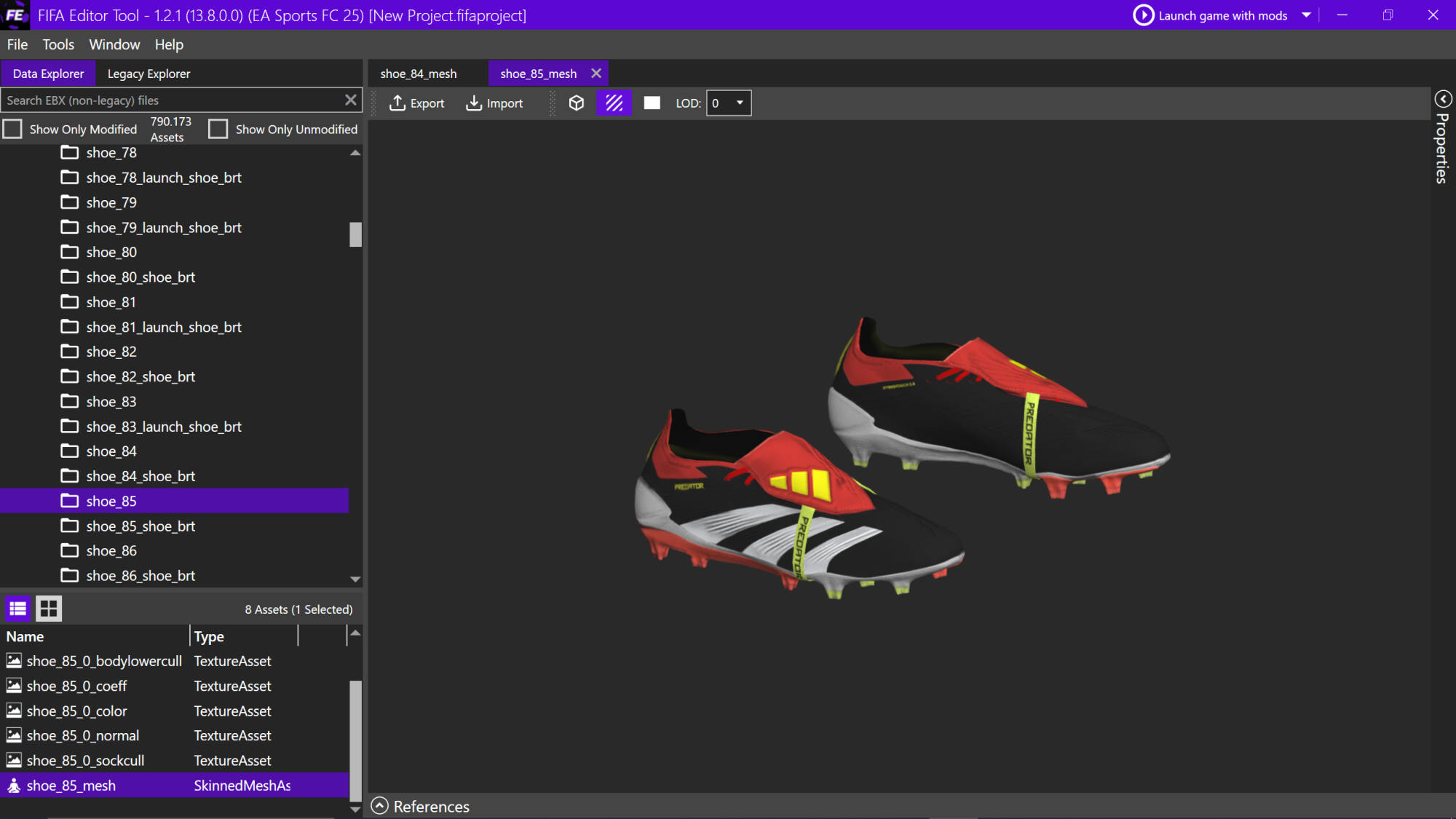Click the shoe_80 folder icon

coord(70,252)
